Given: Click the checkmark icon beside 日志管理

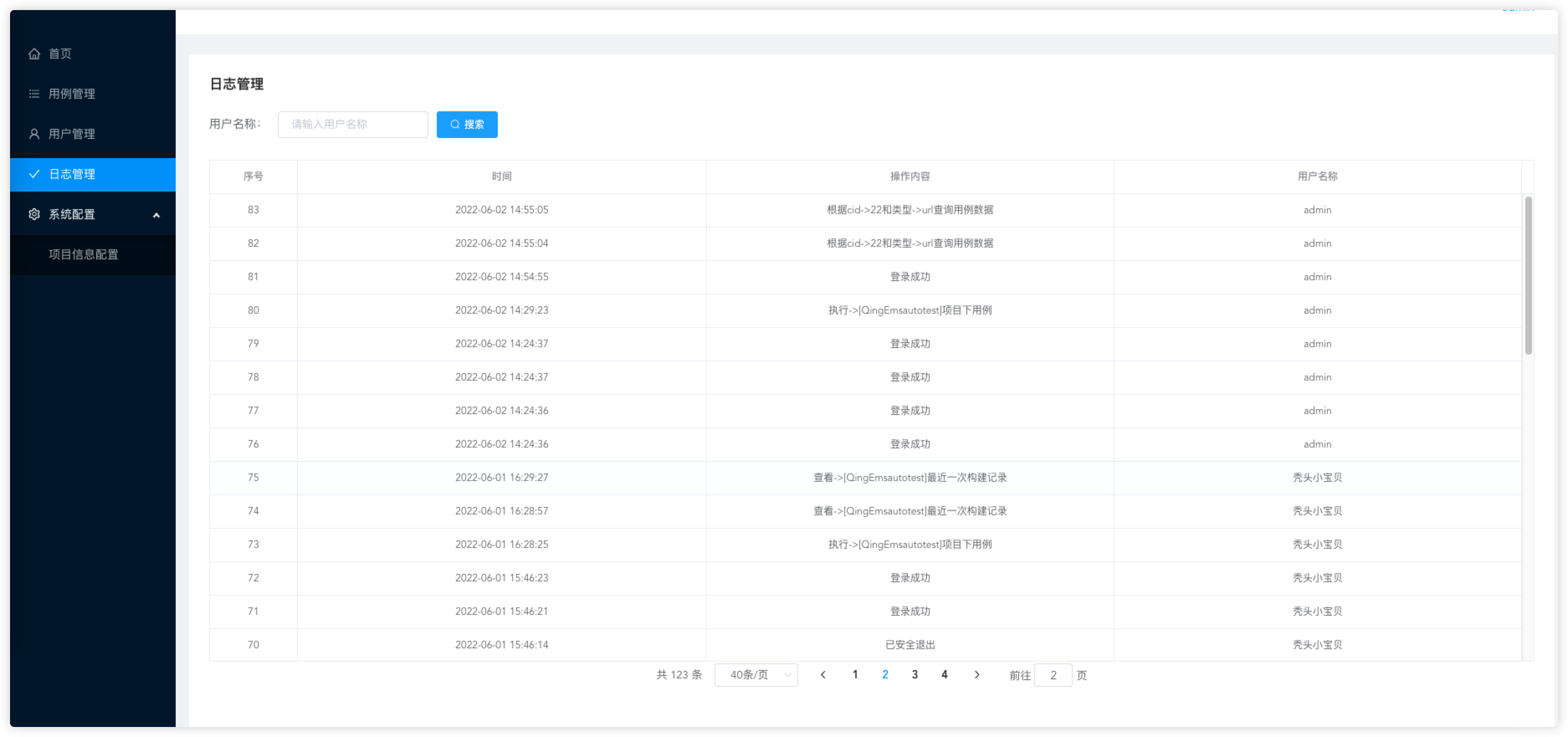Looking at the screenshot, I should click(34, 174).
